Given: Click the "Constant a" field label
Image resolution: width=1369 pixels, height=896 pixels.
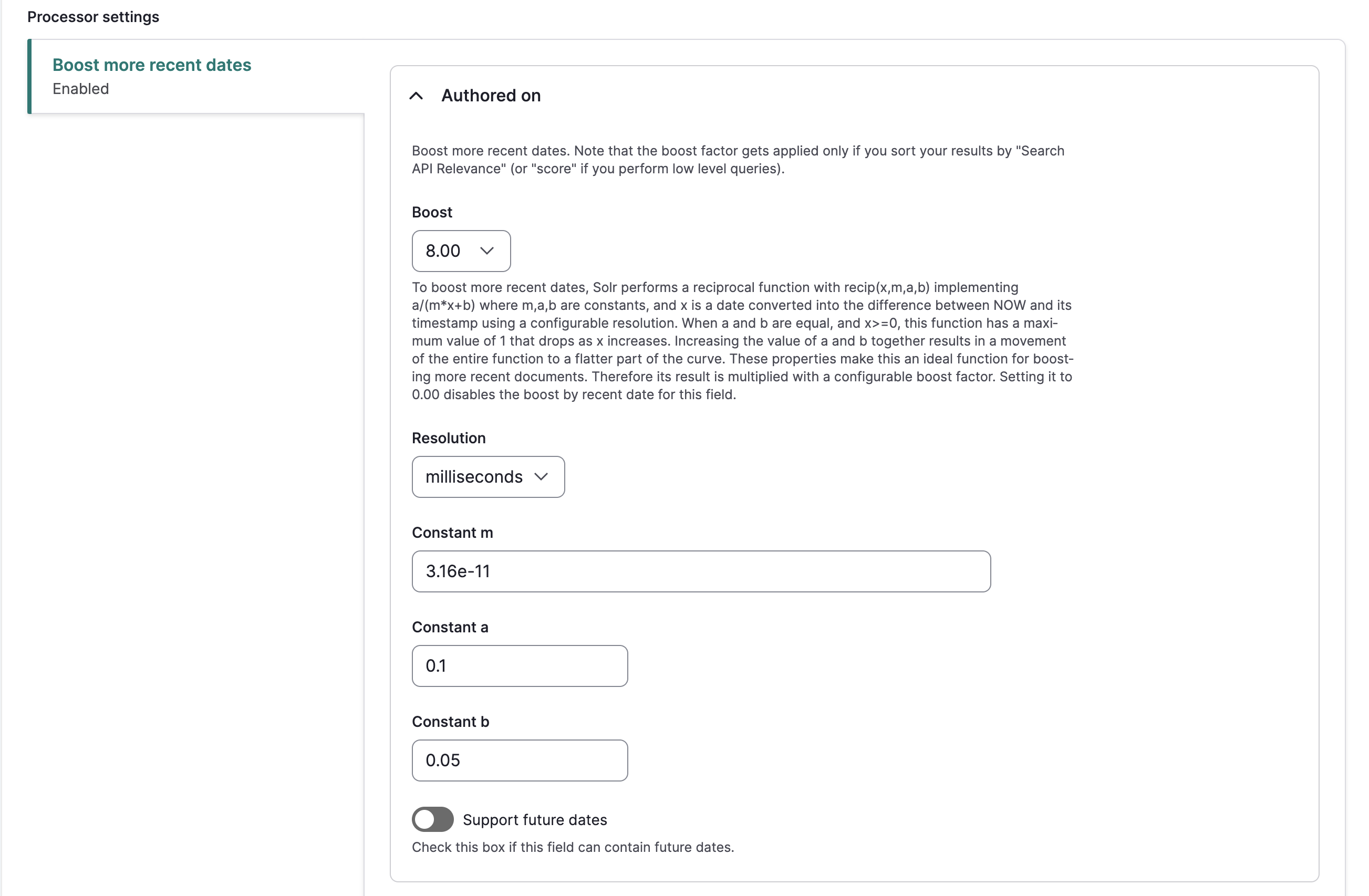Looking at the screenshot, I should [450, 627].
